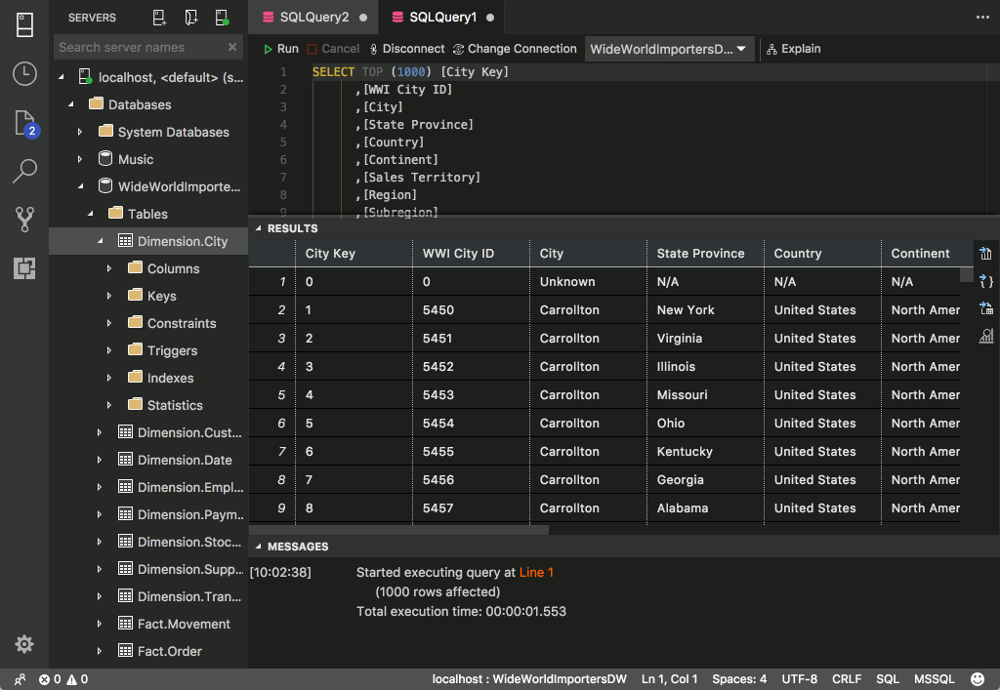
Task: Open the settings gear icon
Action: pyautogui.click(x=24, y=644)
